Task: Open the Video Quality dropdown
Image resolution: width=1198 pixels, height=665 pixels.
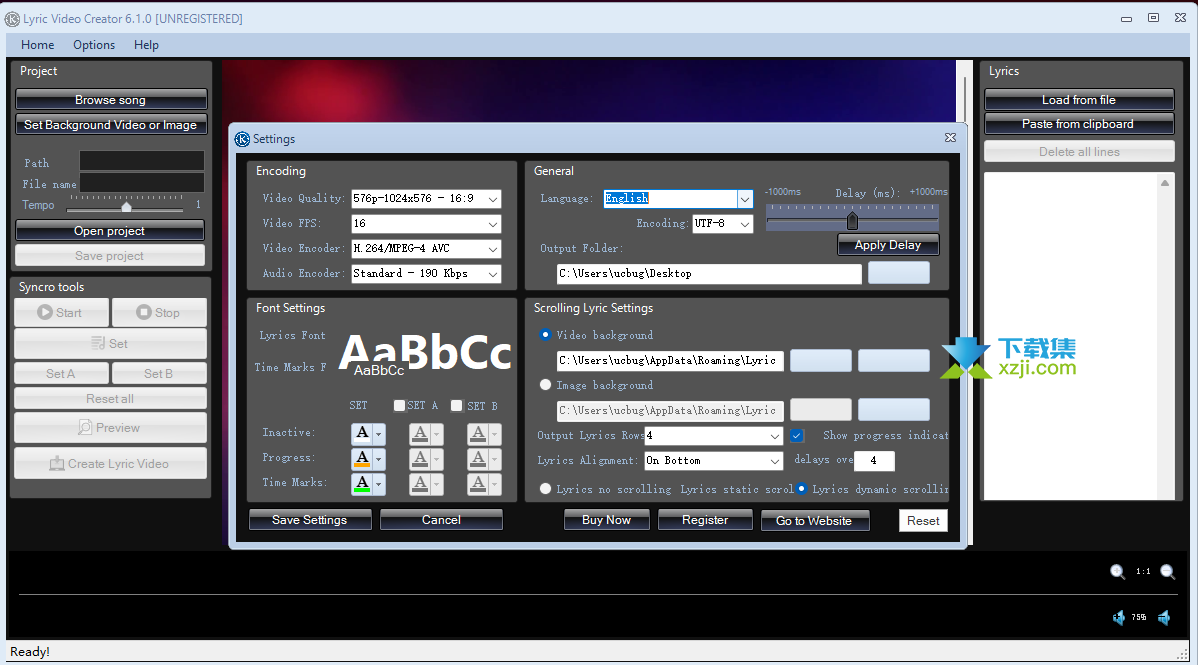Action: 493,199
